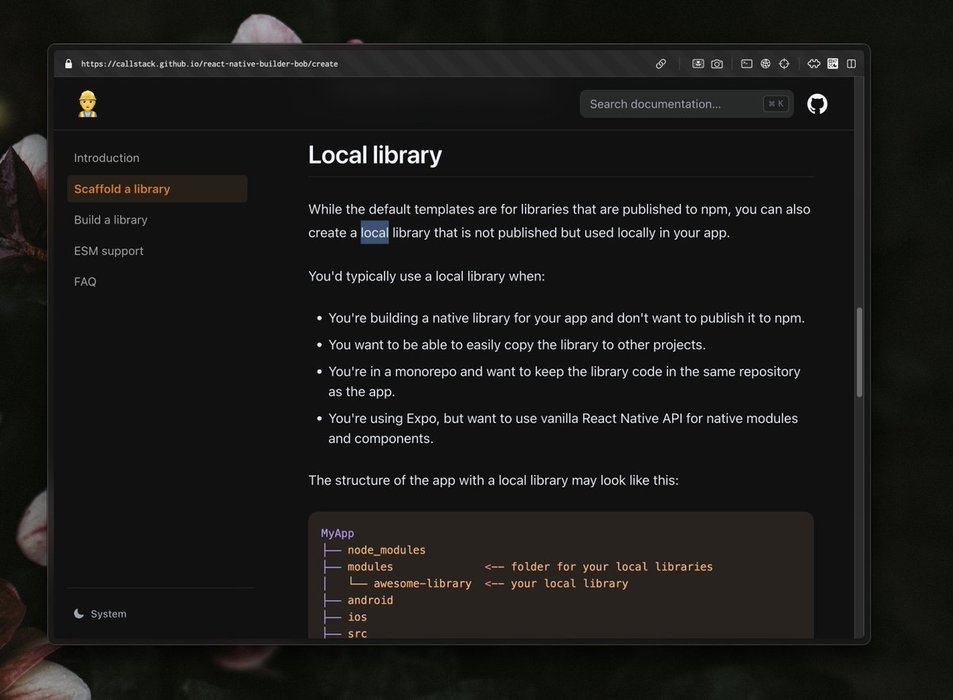The width and height of the screenshot is (953, 700).
Task: Navigate to the FAQ sidebar item
Action: click(86, 282)
